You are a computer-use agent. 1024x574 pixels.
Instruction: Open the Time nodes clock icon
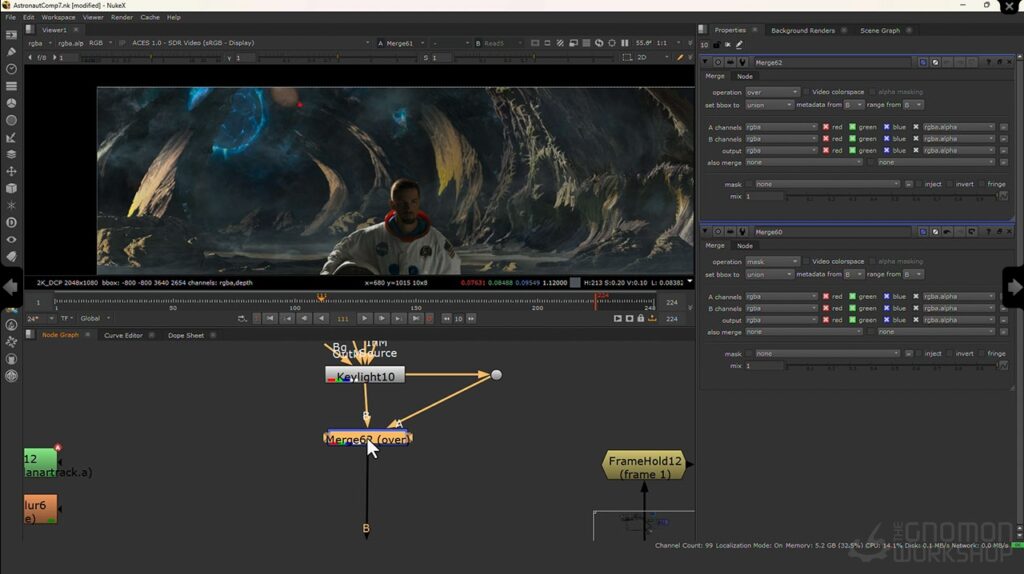pyautogui.click(x=11, y=69)
